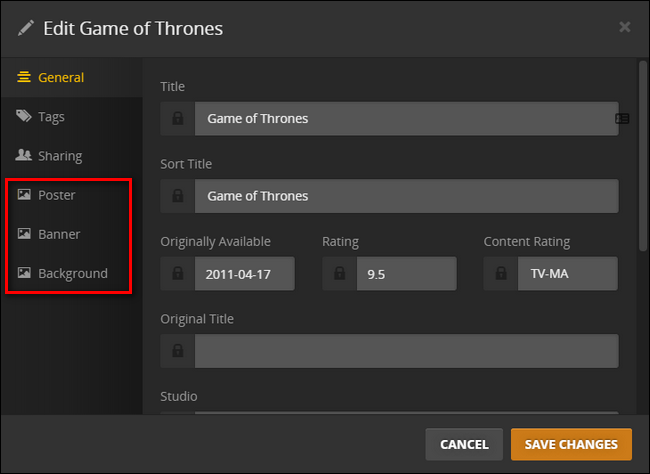This screenshot has height=474, width=650.
Task: Click into the empty Original Title field
Action: 407,351
